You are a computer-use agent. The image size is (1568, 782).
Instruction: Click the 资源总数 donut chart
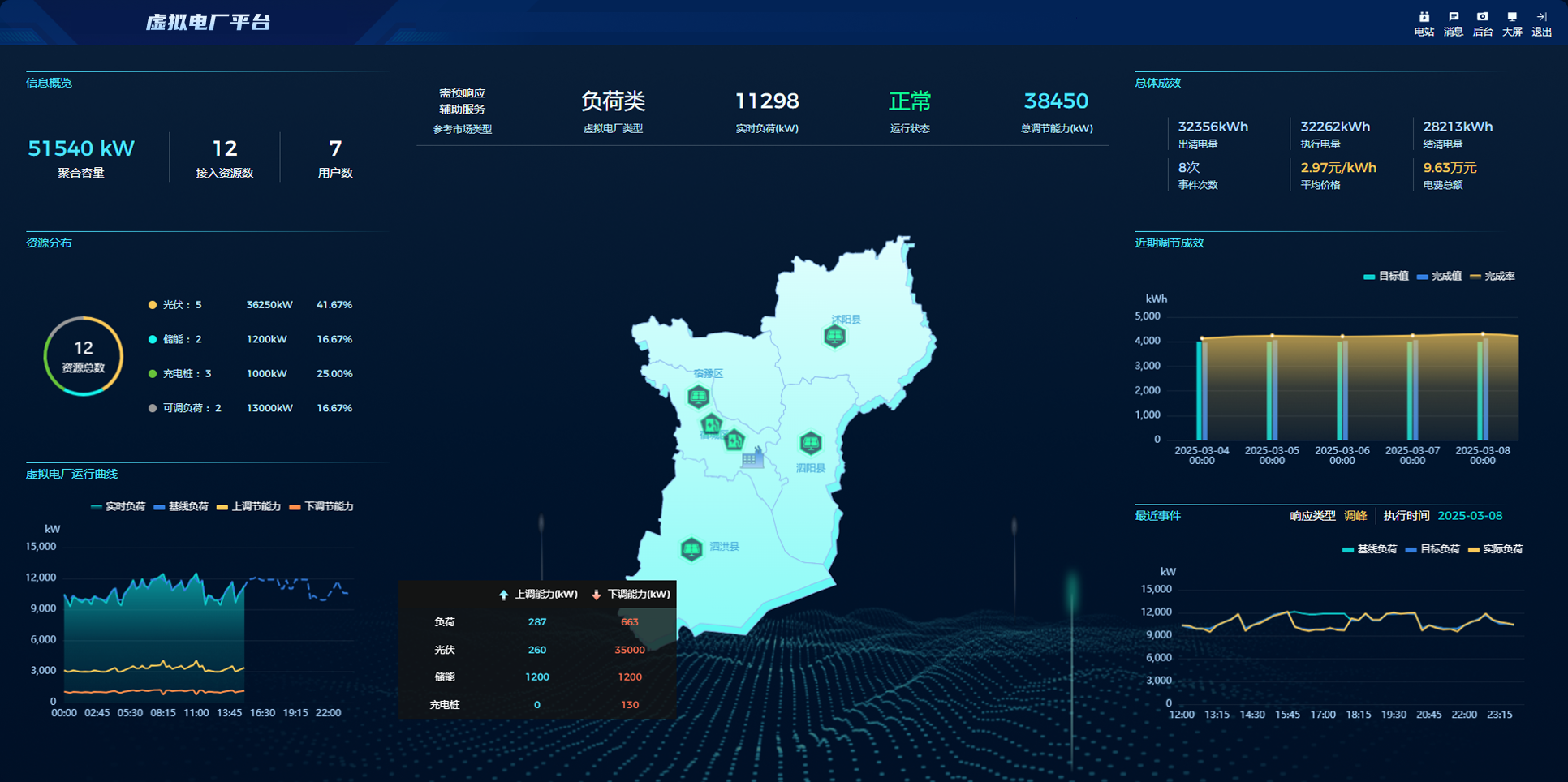click(84, 356)
